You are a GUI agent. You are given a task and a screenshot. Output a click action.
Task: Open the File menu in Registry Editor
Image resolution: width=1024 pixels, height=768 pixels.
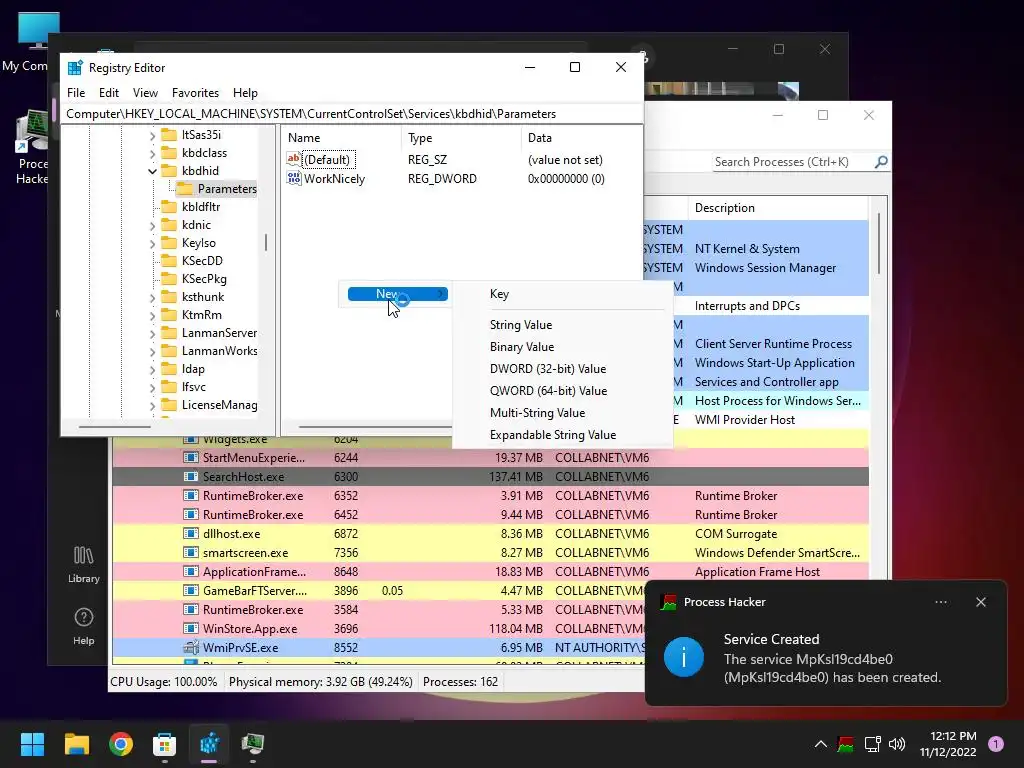[76, 93]
